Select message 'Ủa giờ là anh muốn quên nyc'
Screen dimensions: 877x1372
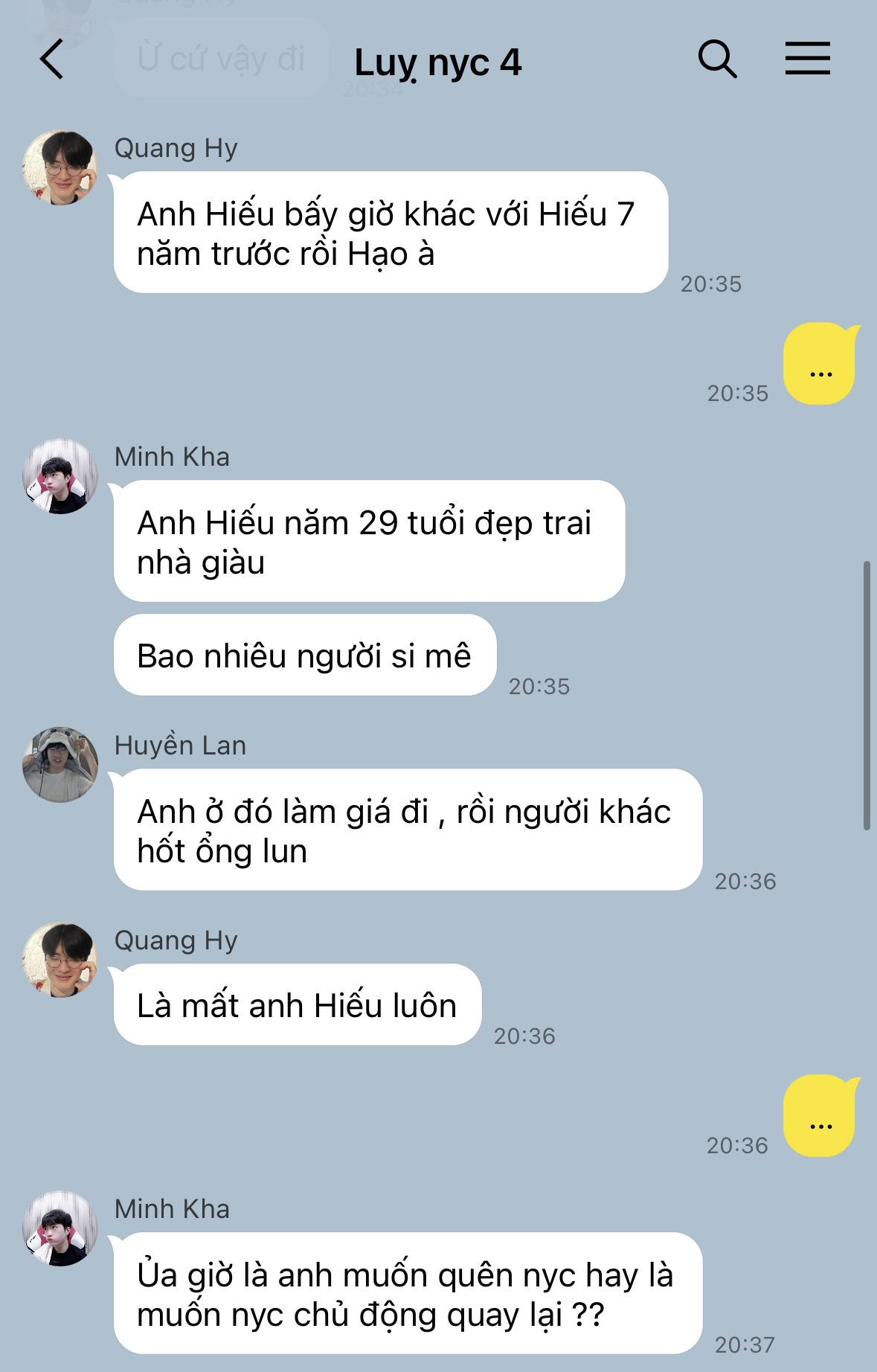(408, 1294)
